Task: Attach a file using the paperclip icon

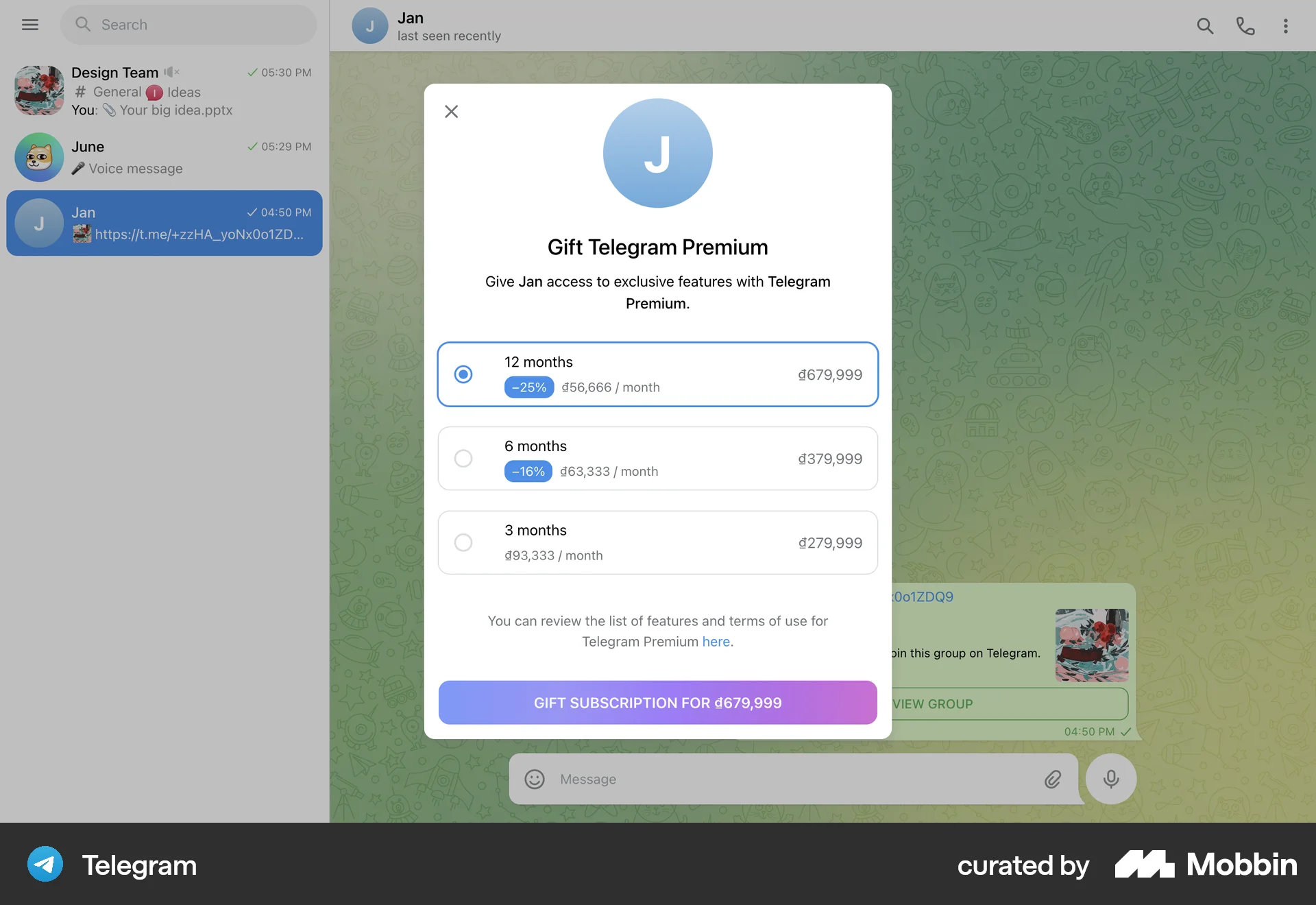Action: pyautogui.click(x=1053, y=779)
